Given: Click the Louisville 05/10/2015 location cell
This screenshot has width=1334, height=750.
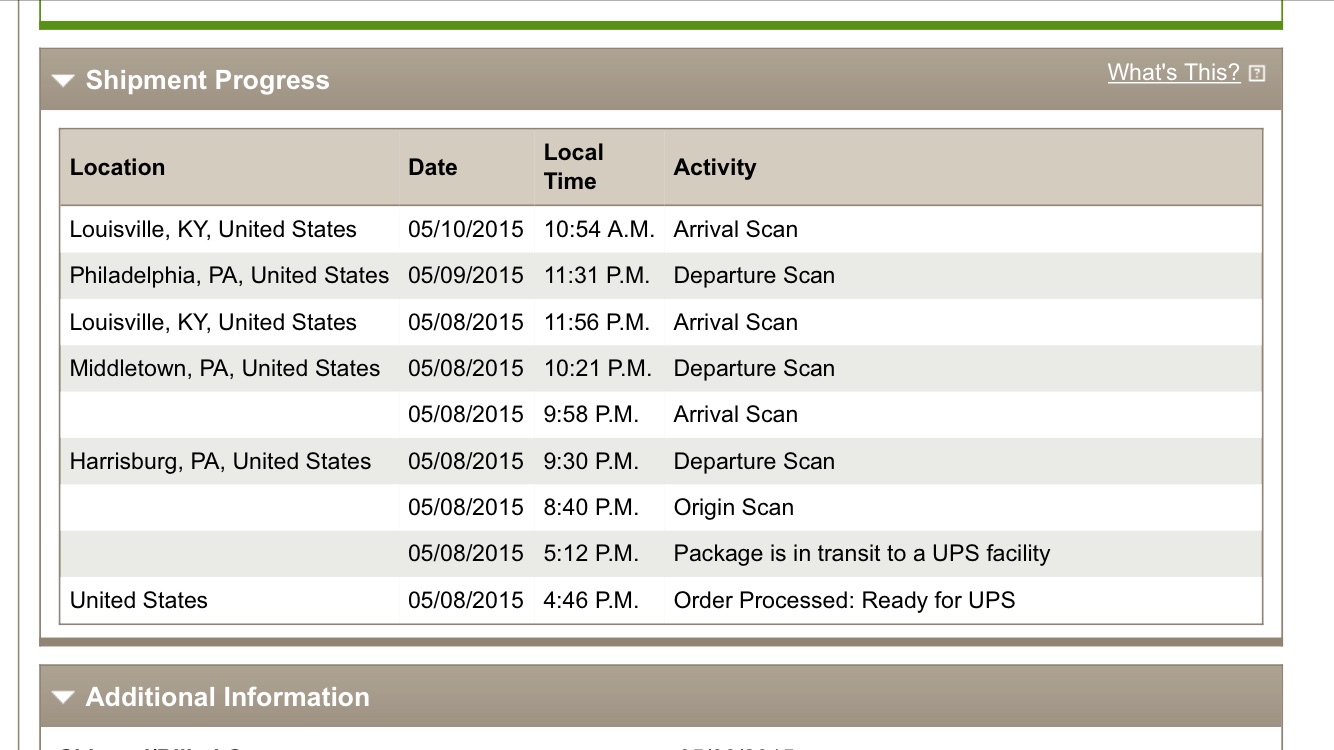Looking at the screenshot, I should pyautogui.click(x=213, y=230).
